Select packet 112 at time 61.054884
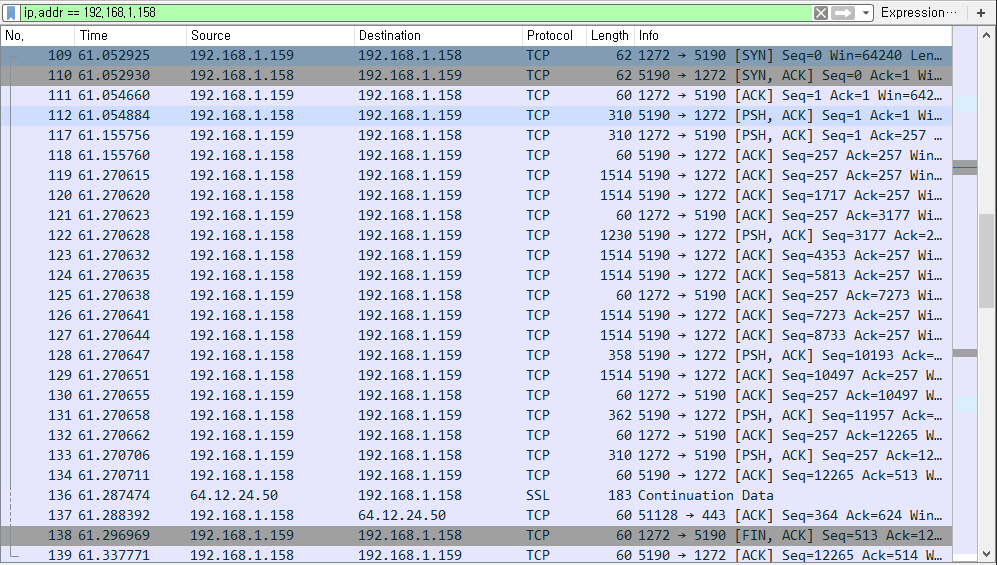 tap(476, 115)
